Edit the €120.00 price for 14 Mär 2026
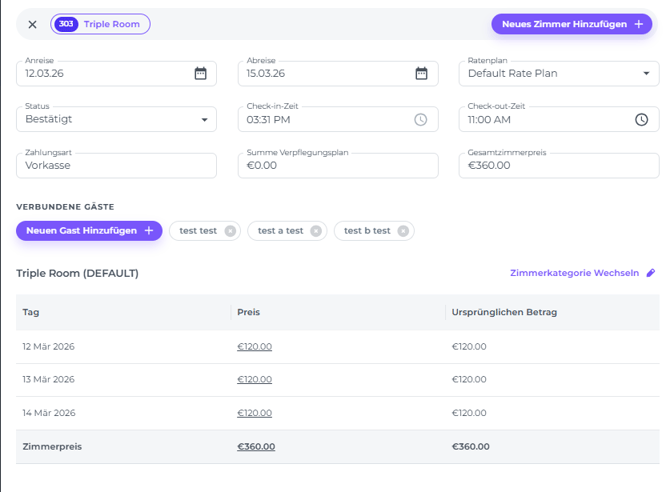This screenshot has height=492, width=670. coord(254,413)
